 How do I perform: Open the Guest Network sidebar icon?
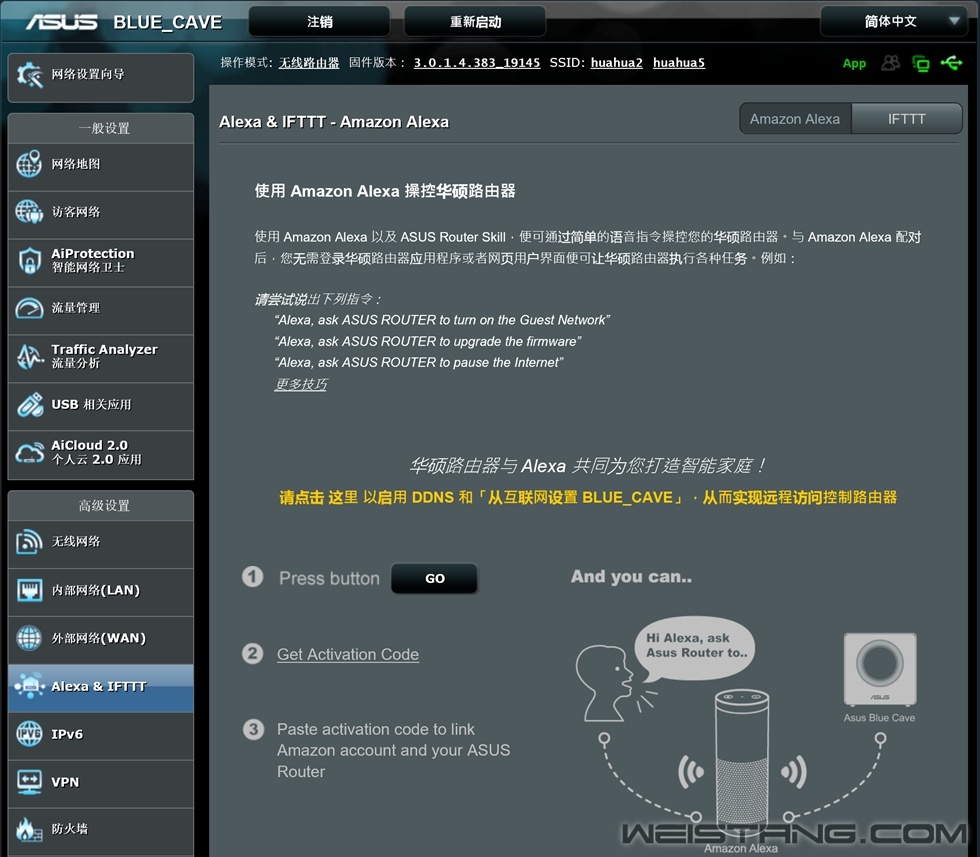tap(29, 212)
